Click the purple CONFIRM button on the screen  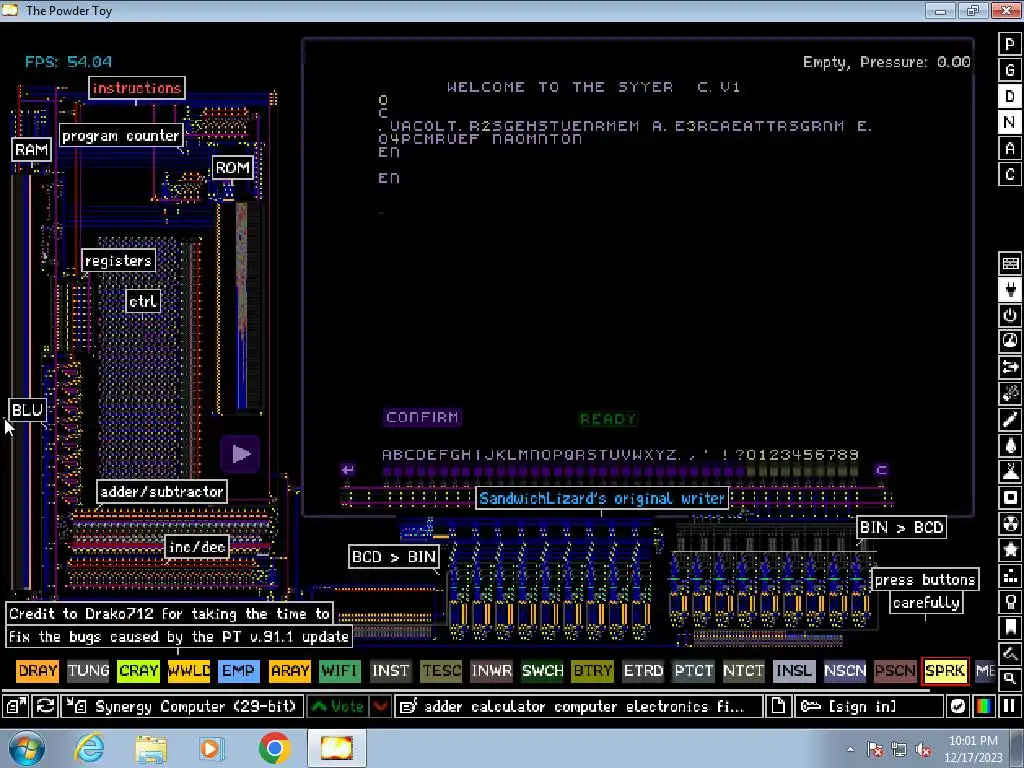[423, 417]
